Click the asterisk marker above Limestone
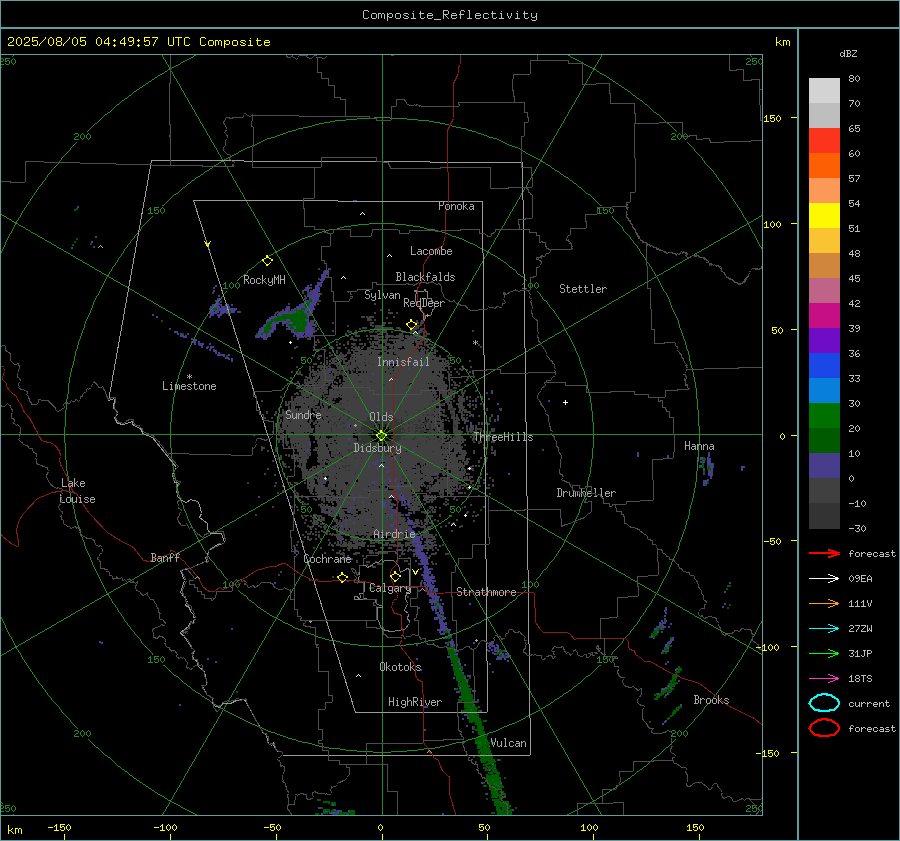The image size is (900, 841). 189,377
